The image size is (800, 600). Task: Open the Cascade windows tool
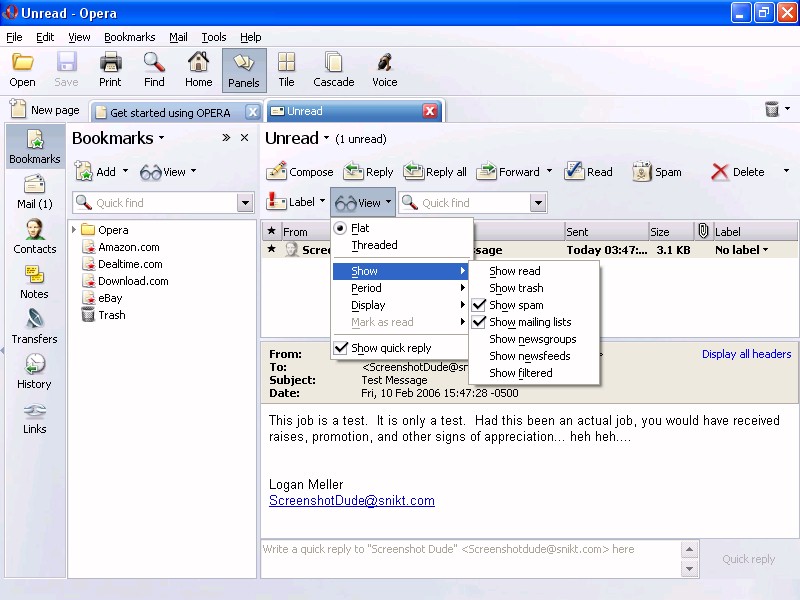tap(333, 70)
